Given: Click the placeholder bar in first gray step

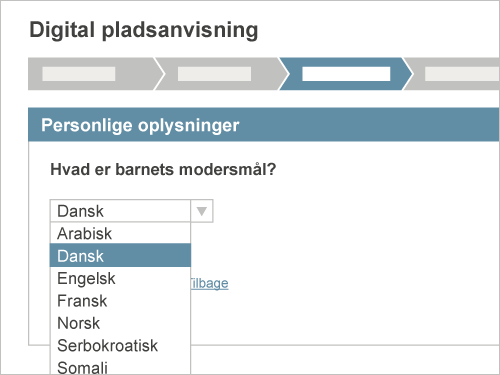Looking at the screenshot, I should coord(79,74).
